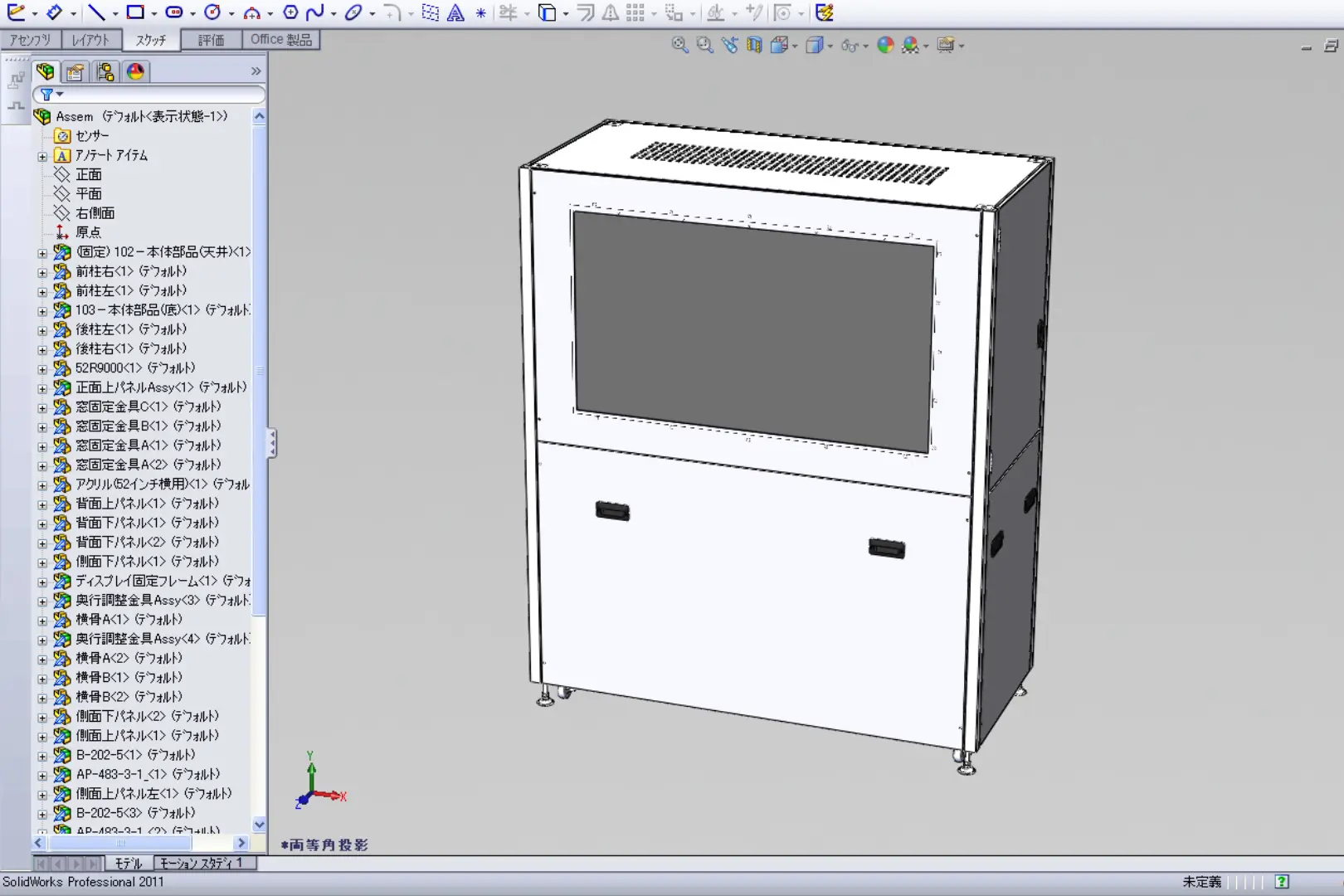Click the Zoom to Fit icon
1344x896 pixels.
point(679,46)
